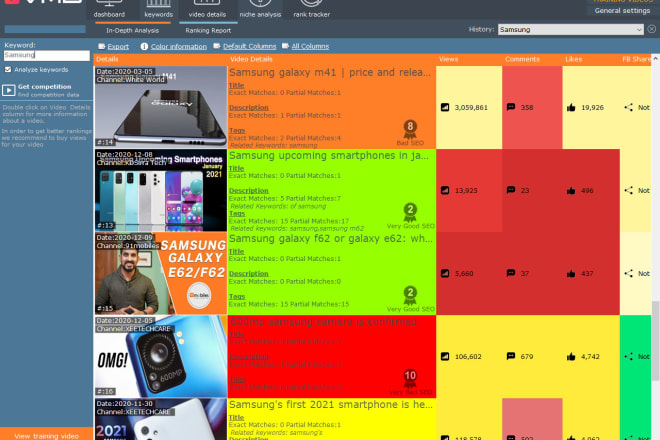
Task: Select the Default Columns link
Action: tap(250, 46)
